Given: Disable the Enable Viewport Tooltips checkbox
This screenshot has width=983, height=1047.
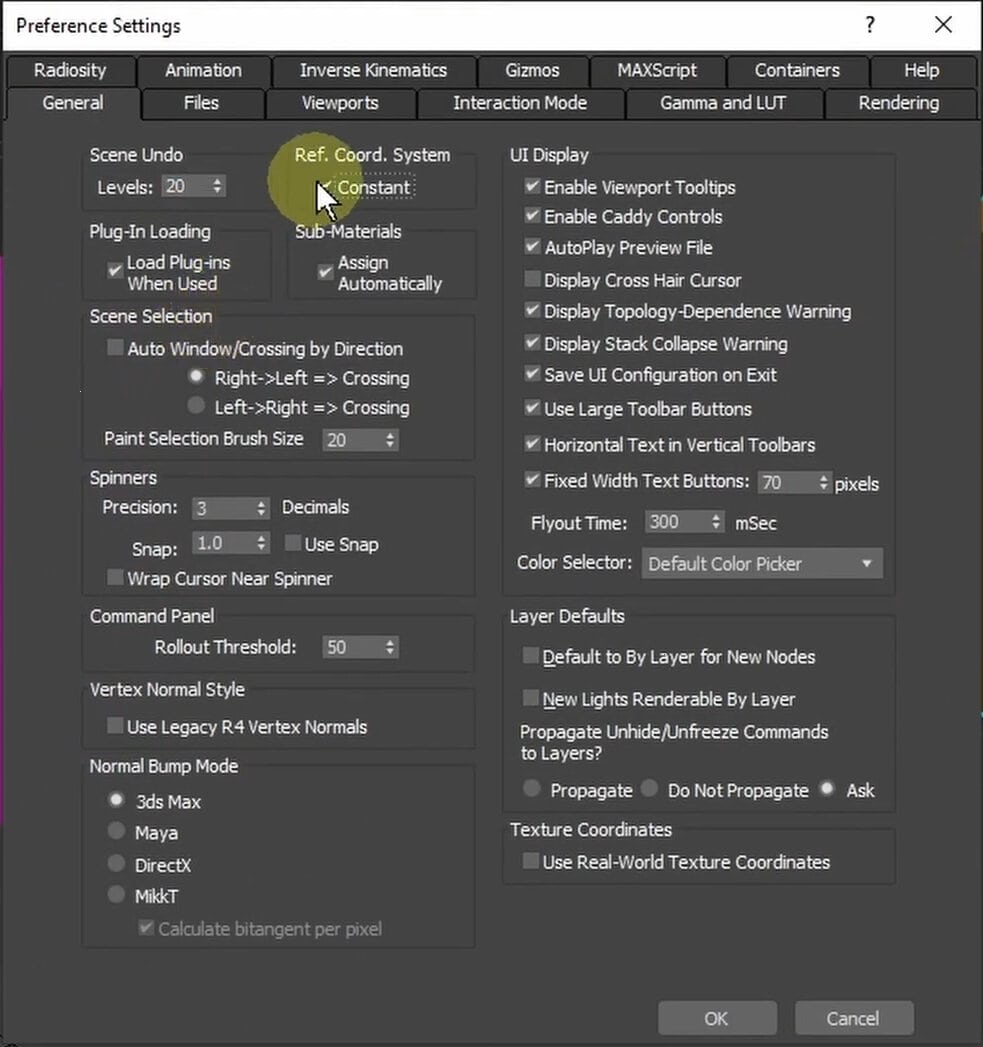Looking at the screenshot, I should 532,186.
